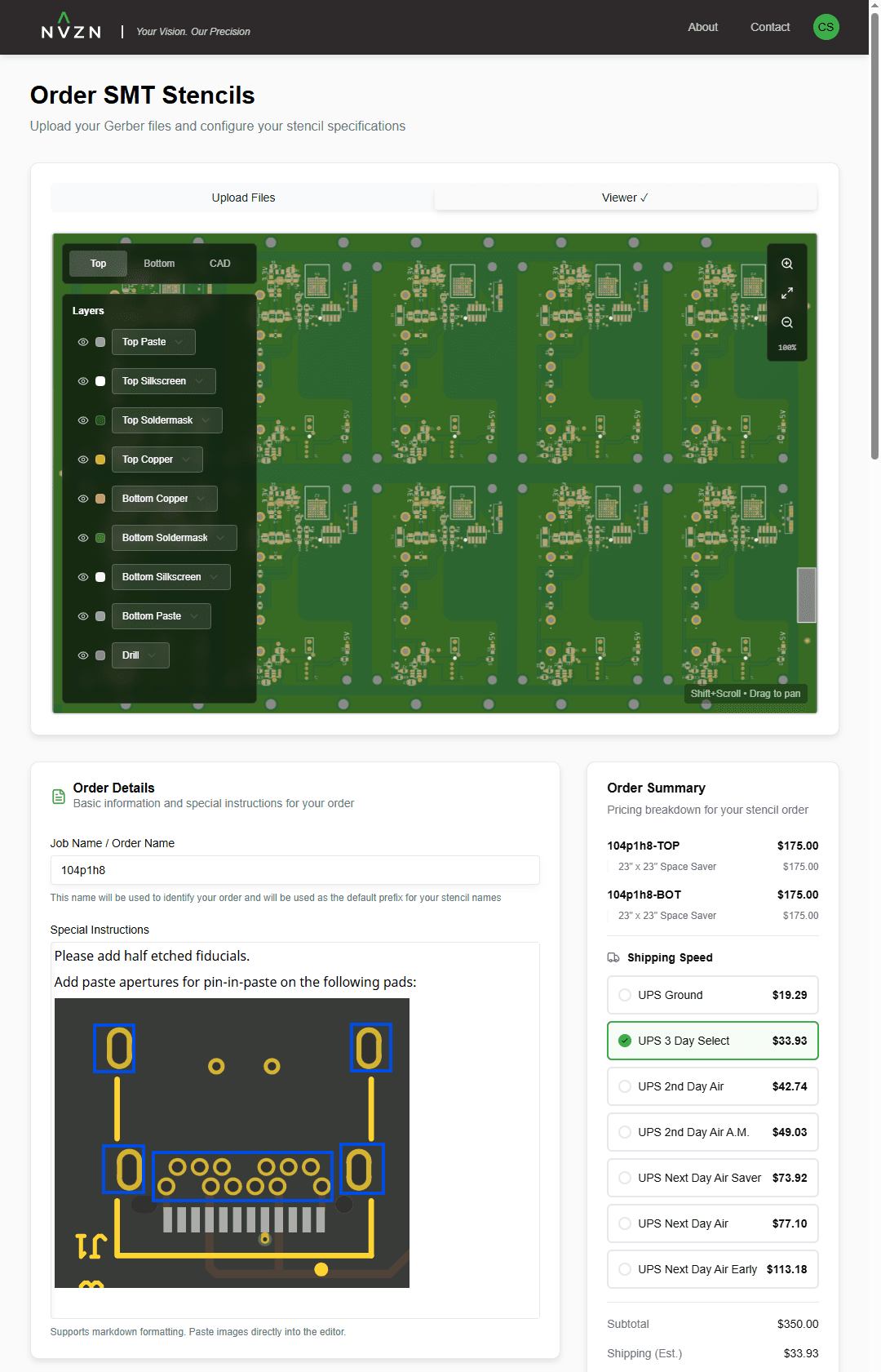Hide the Bottom Copper layer
Viewport: 881px width, 1372px height.
(83, 499)
